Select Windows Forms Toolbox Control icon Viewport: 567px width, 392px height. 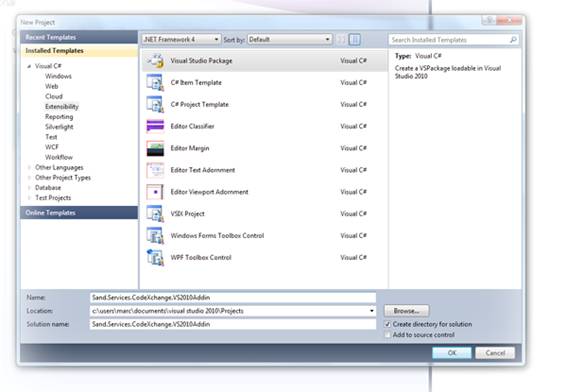[155, 236]
